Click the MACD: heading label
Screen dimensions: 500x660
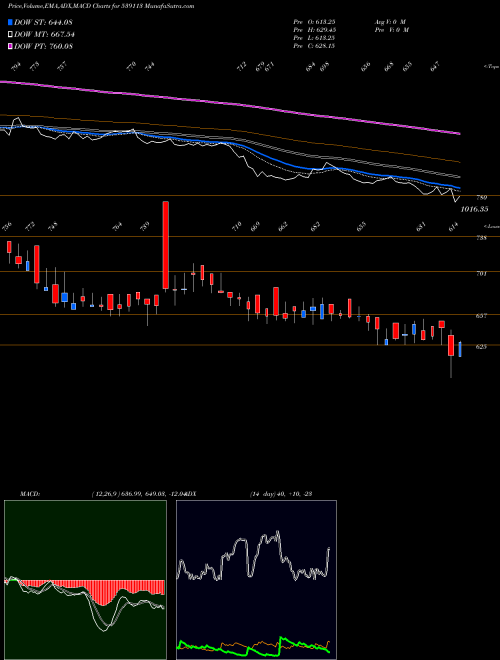coord(30,494)
